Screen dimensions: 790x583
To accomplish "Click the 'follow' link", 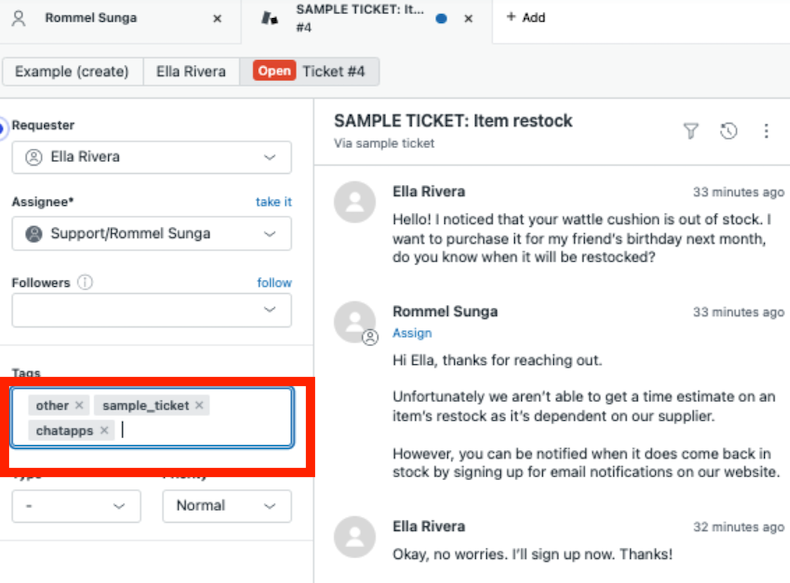I will [x=274, y=283].
